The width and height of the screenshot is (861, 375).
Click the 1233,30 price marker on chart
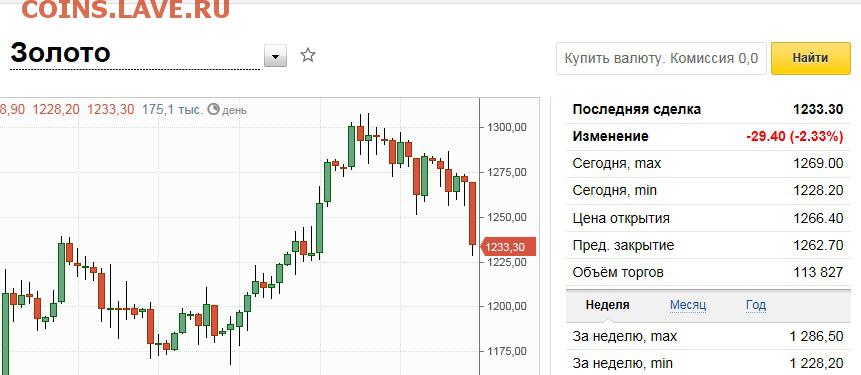tap(504, 248)
